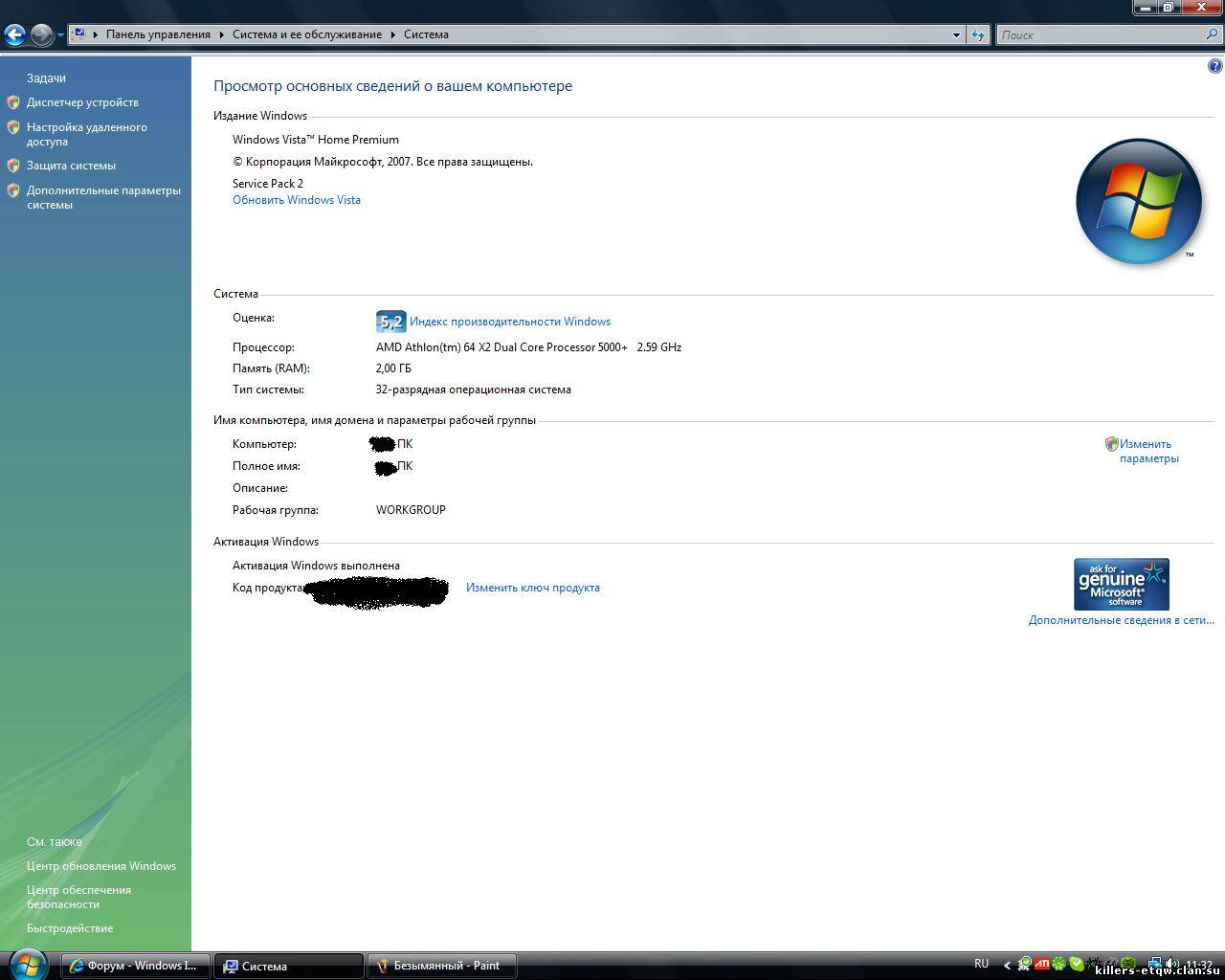1225x980 pixels.
Task: Open Дополнительные параметры системы link
Action: coord(103,197)
